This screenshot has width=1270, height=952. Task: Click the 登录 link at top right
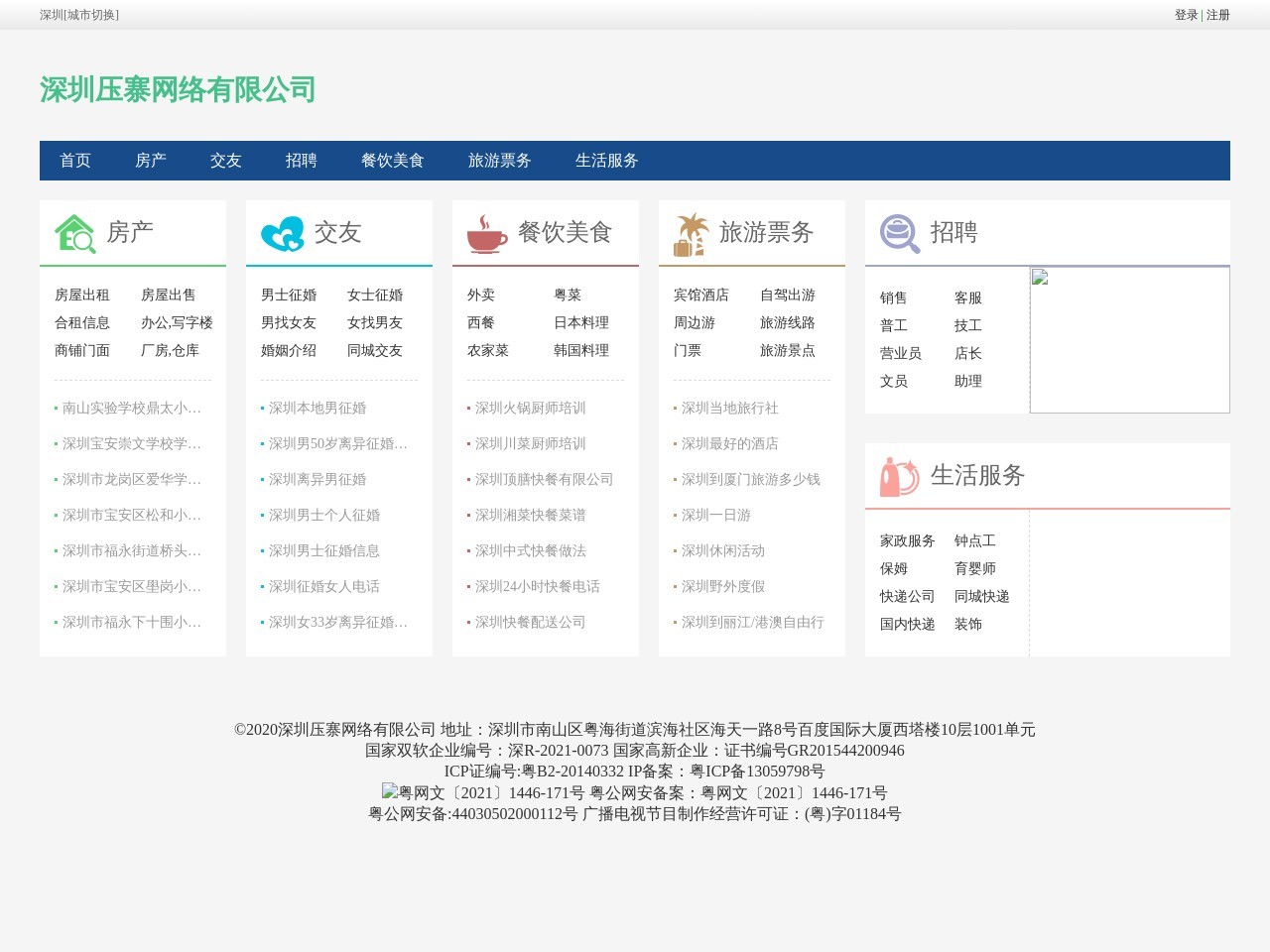tap(1185, 15)
